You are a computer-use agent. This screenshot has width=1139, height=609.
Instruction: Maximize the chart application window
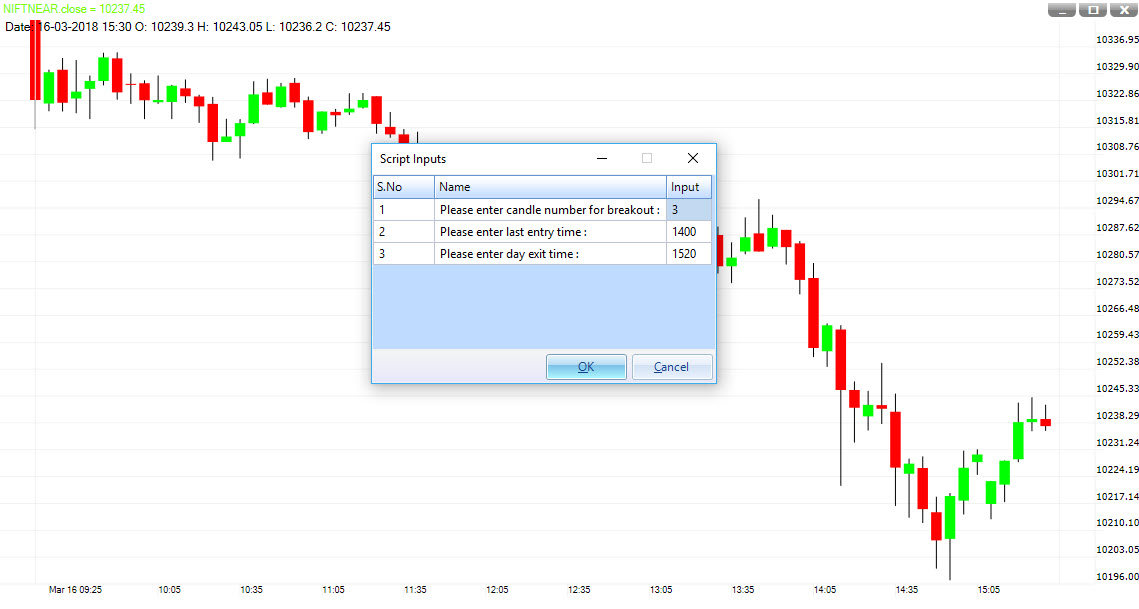(x=1092, y=9)
